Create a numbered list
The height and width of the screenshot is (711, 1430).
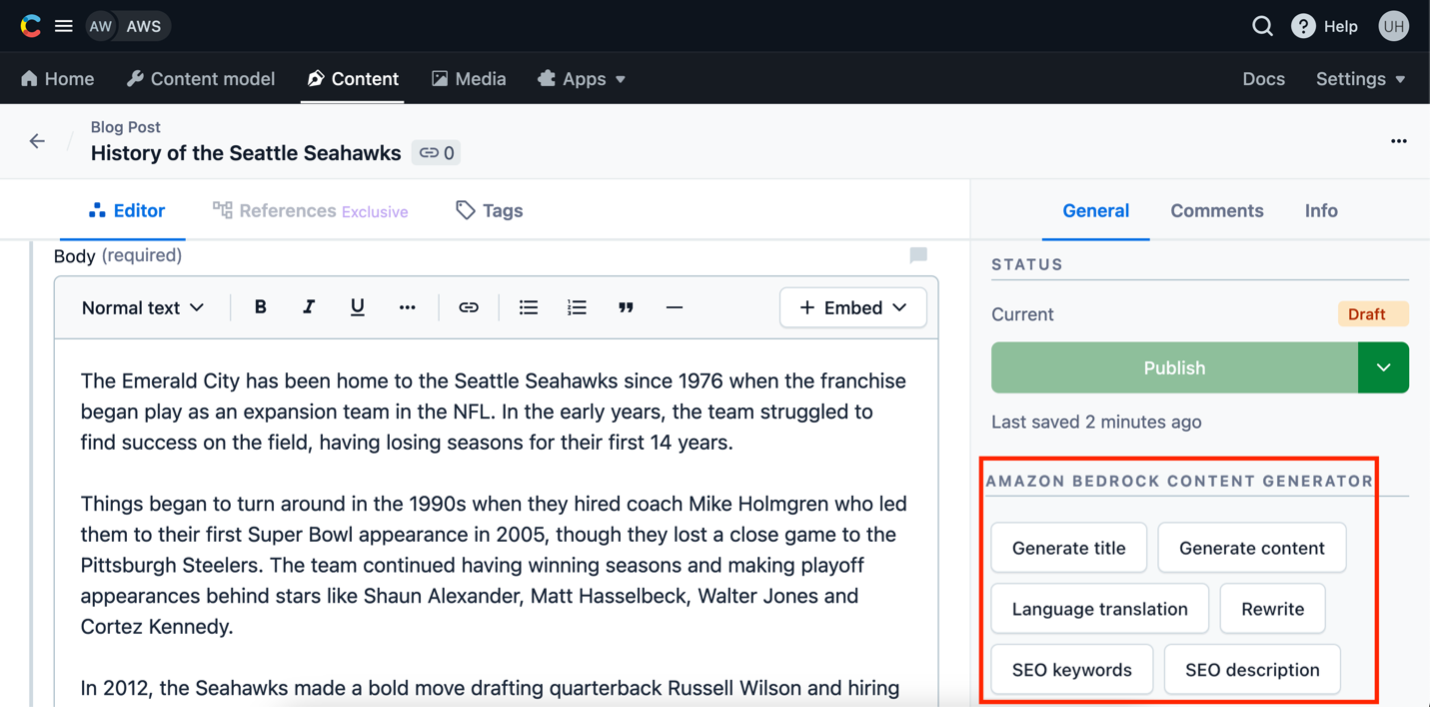click(577, 307)
